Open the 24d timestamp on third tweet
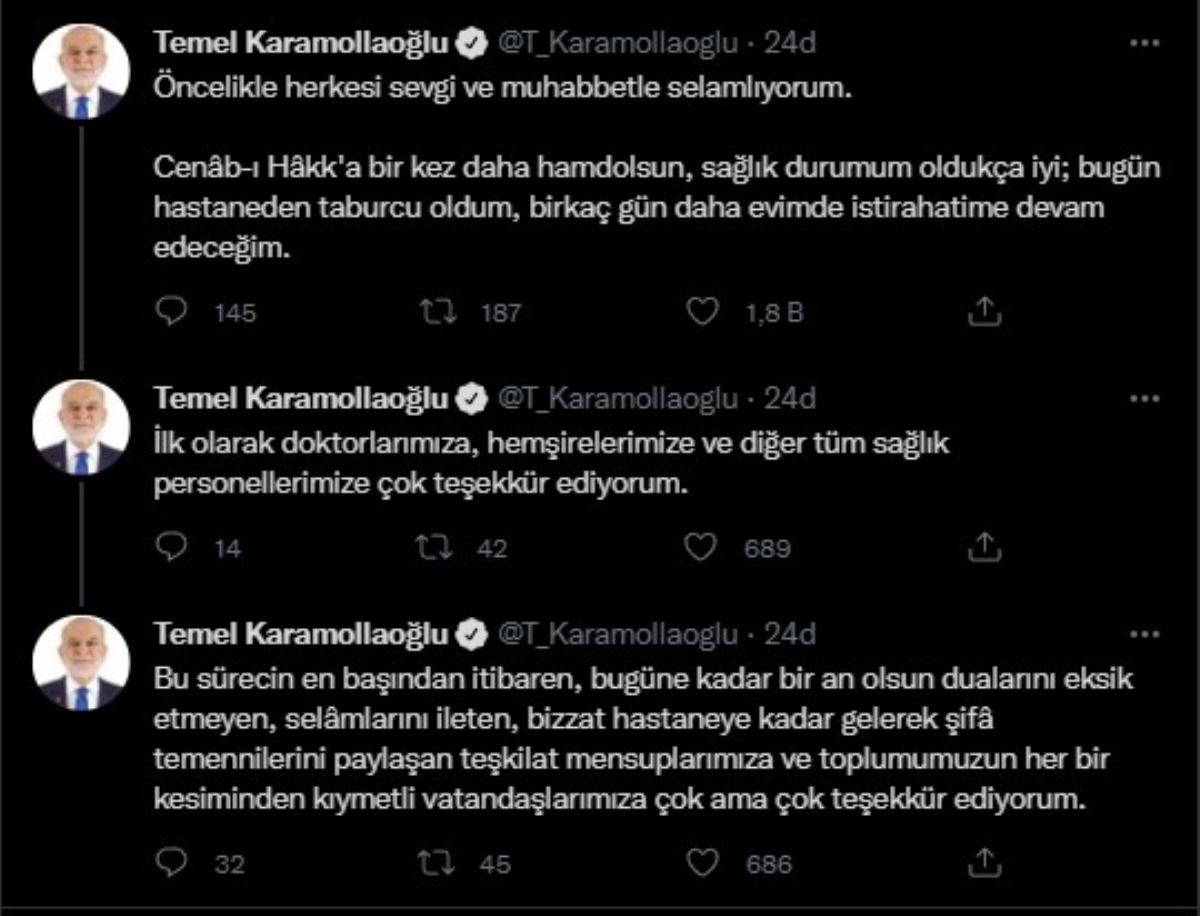The height and width of the screenshot is (916, 1200). (790, 634)
